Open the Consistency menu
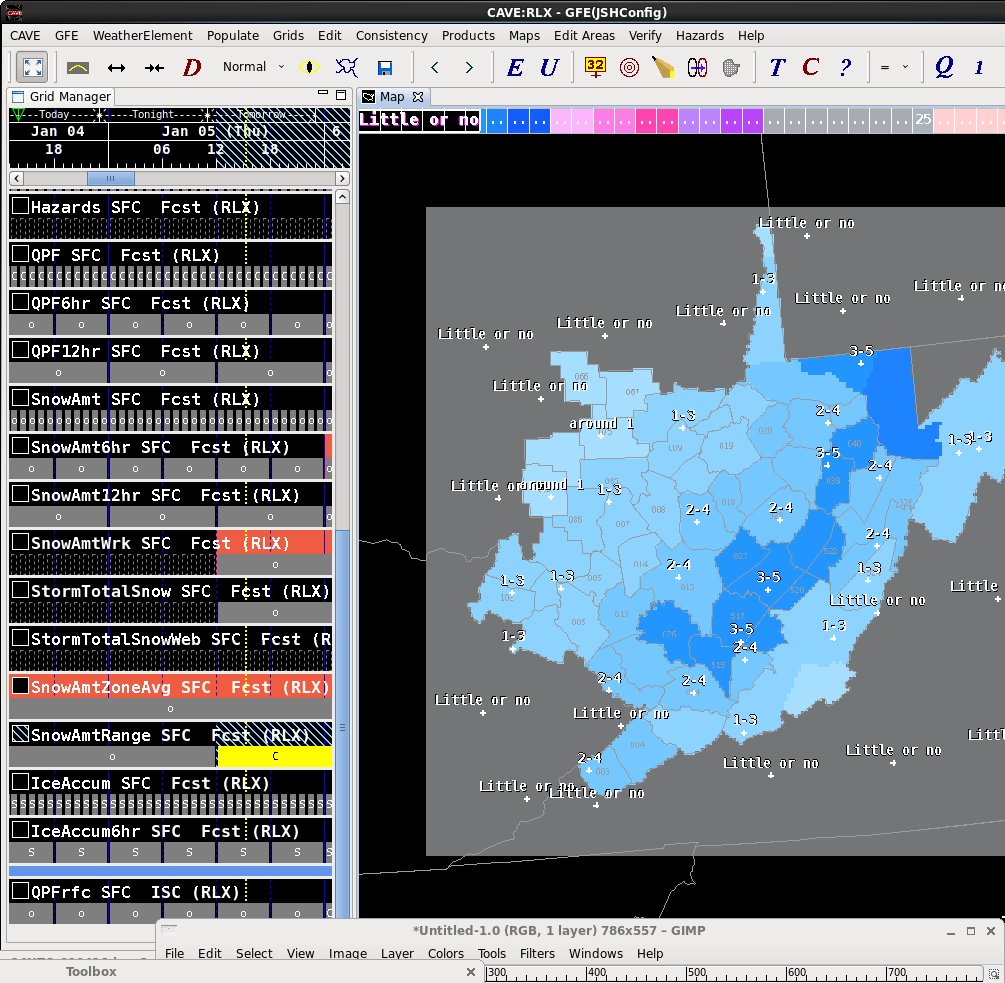The height and width of the screenshot is (983, 1005). 392,35
